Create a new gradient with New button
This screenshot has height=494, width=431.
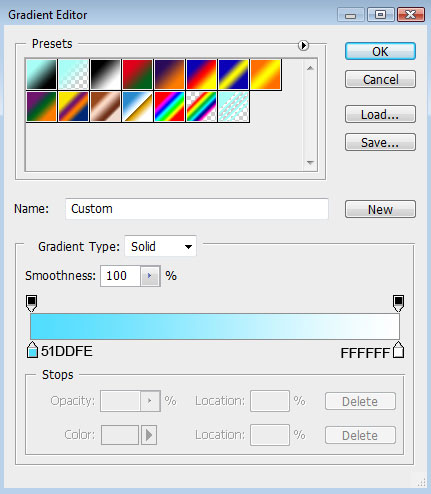tap(380, 209)
